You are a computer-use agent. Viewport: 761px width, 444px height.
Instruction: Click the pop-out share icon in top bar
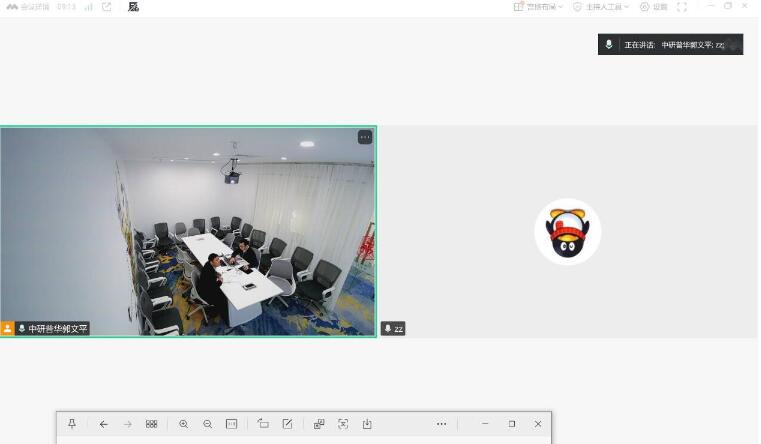point(107,7)
